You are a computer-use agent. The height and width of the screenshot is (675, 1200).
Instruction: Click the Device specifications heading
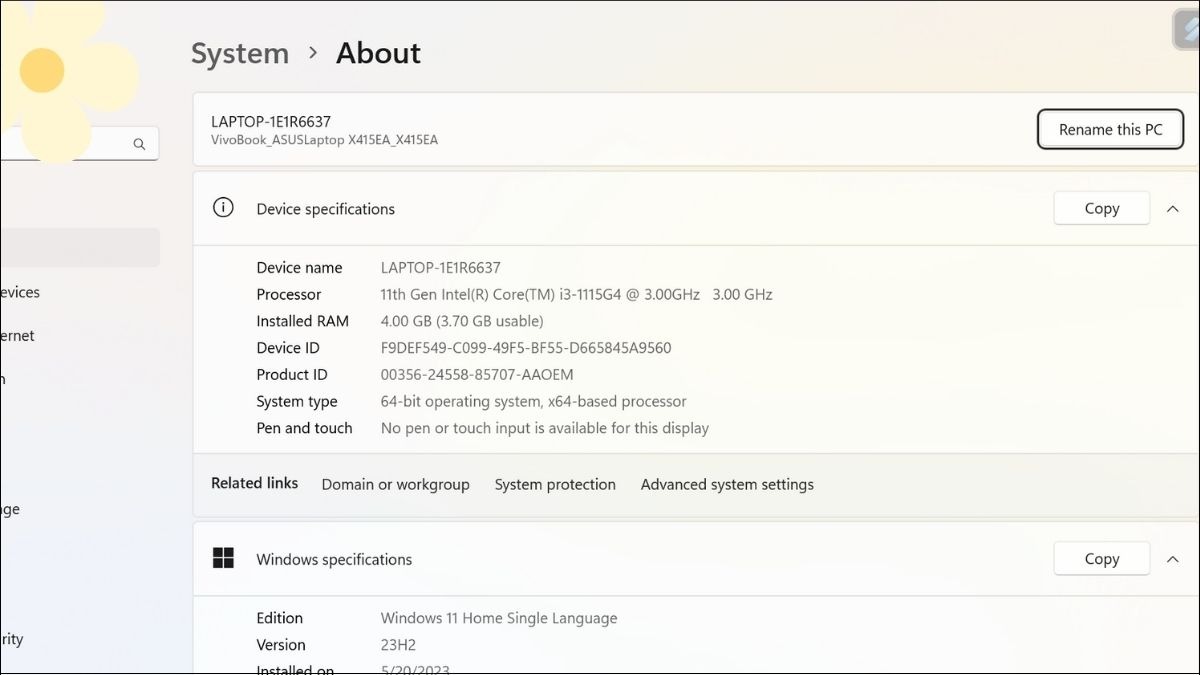click(x=325, y=209)
